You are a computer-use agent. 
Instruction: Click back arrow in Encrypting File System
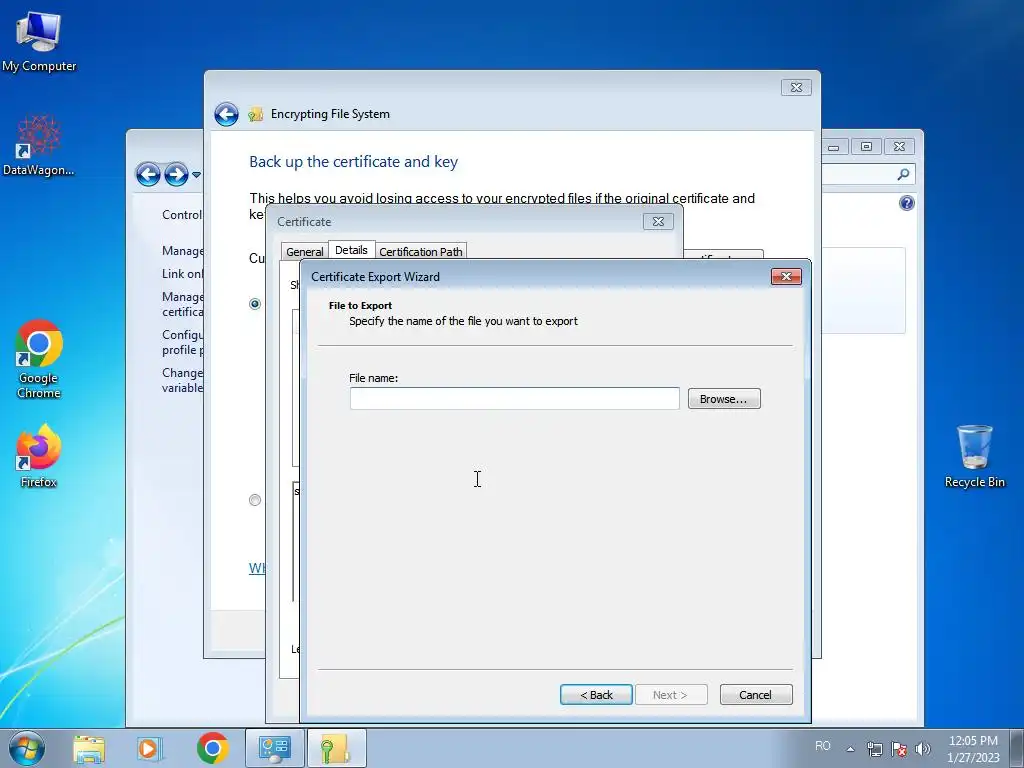tap(227, 114)
